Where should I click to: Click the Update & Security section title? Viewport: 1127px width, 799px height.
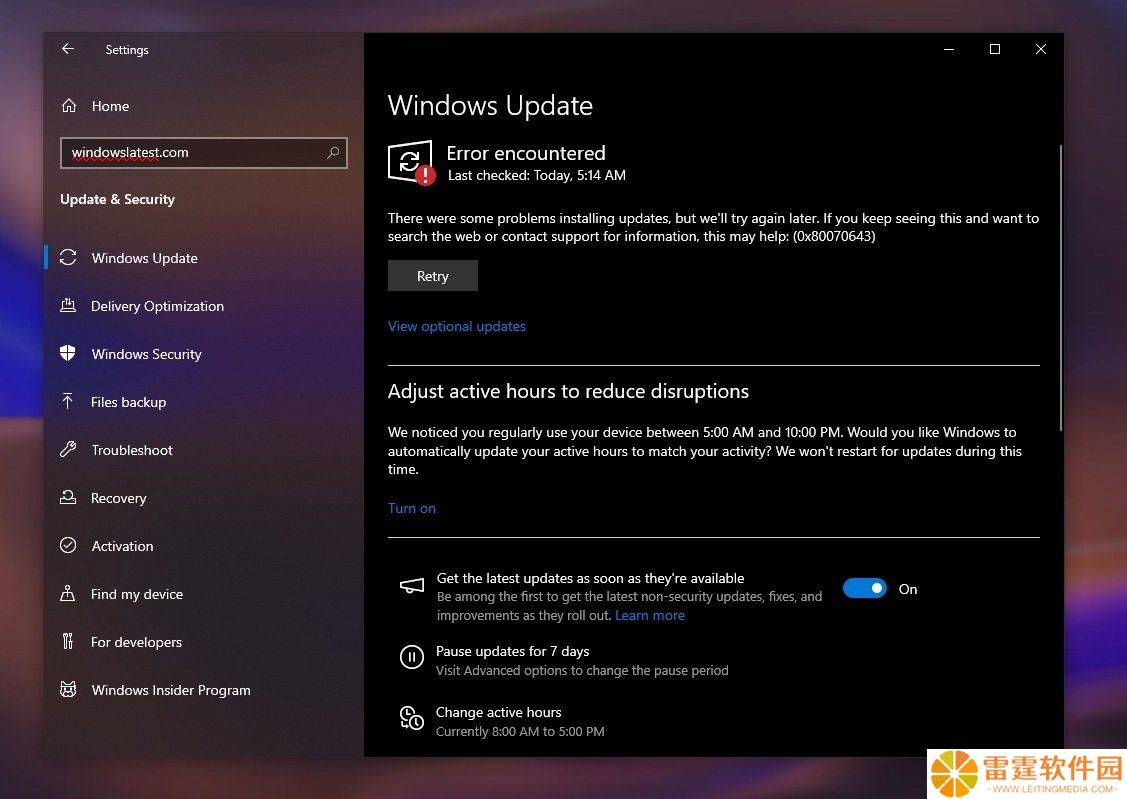pyautogui.click(x=117, y=199)
